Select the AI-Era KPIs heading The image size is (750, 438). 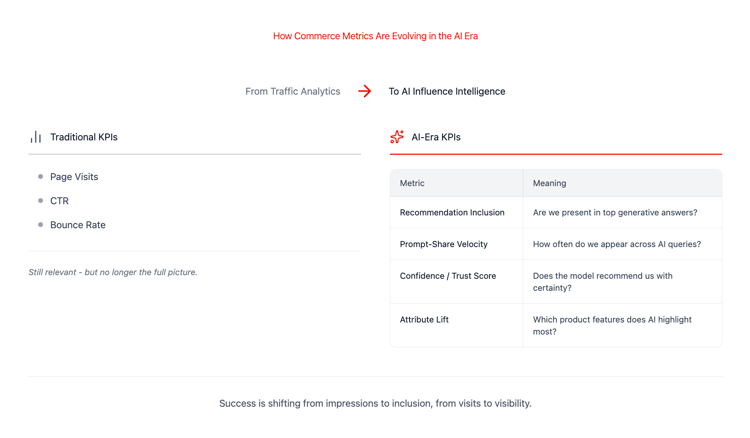(436, 137)
